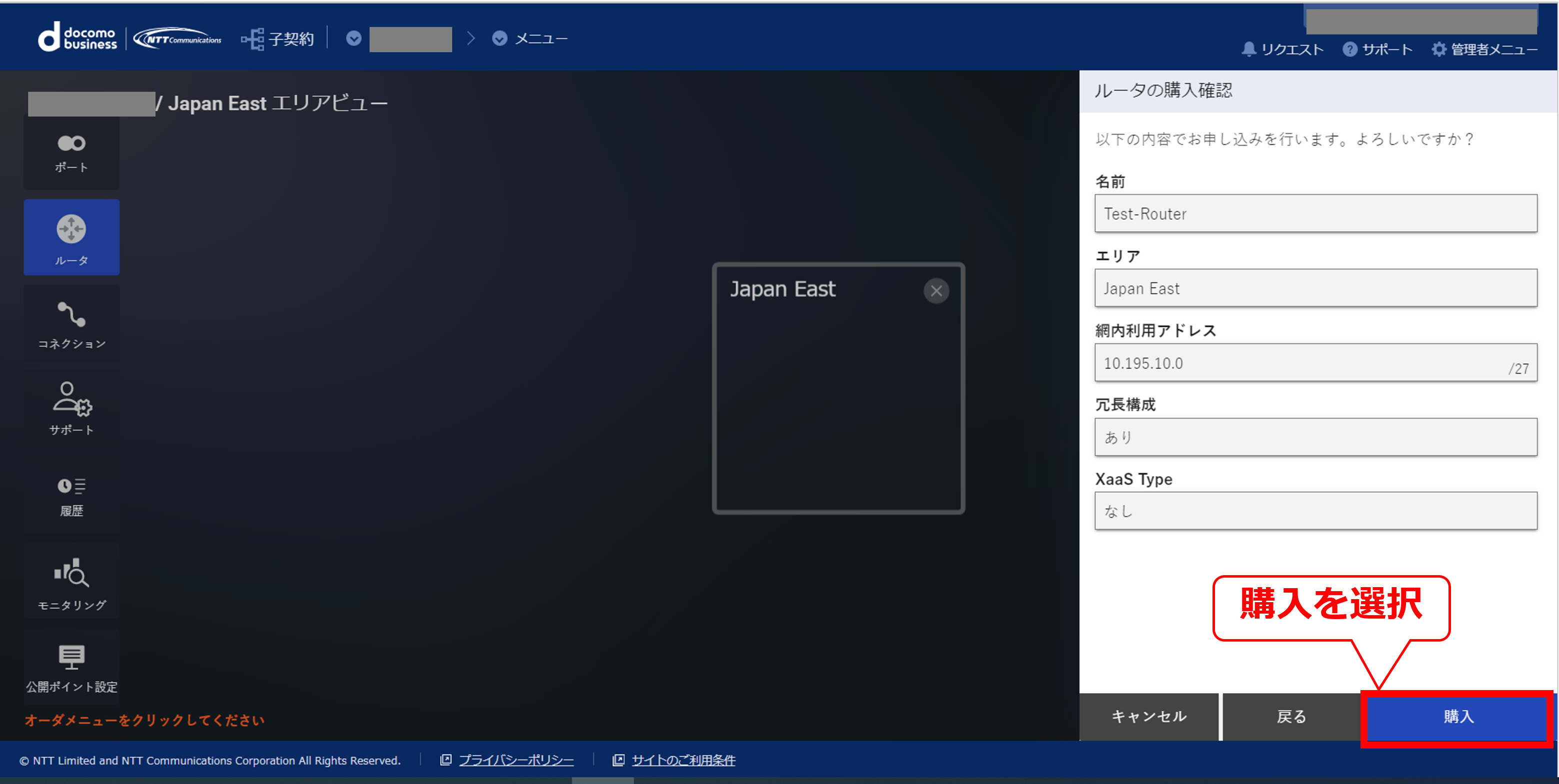Click the 購入 purchase button
Image resolution: width=1559 pixels, height=784 pixels.
tap(1458, 717)
